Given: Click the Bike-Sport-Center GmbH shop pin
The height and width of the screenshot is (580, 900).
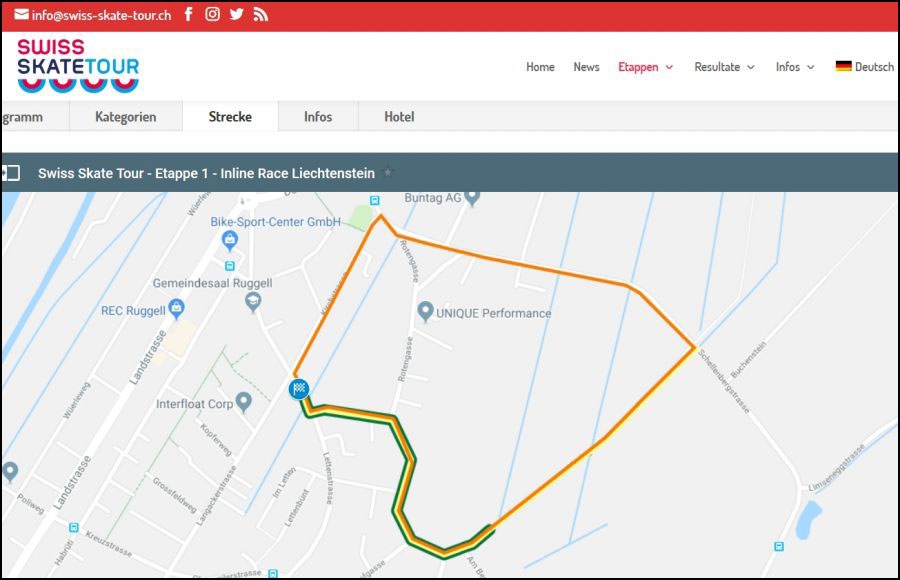Looking at the screenshot, I should (x=229, y=240).
